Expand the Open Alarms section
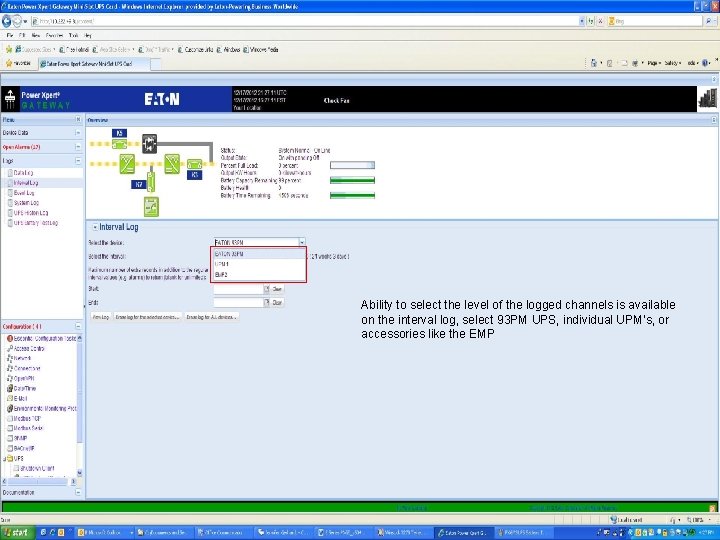Viewport: 720px width, 540px height. [x=78, y=147]
